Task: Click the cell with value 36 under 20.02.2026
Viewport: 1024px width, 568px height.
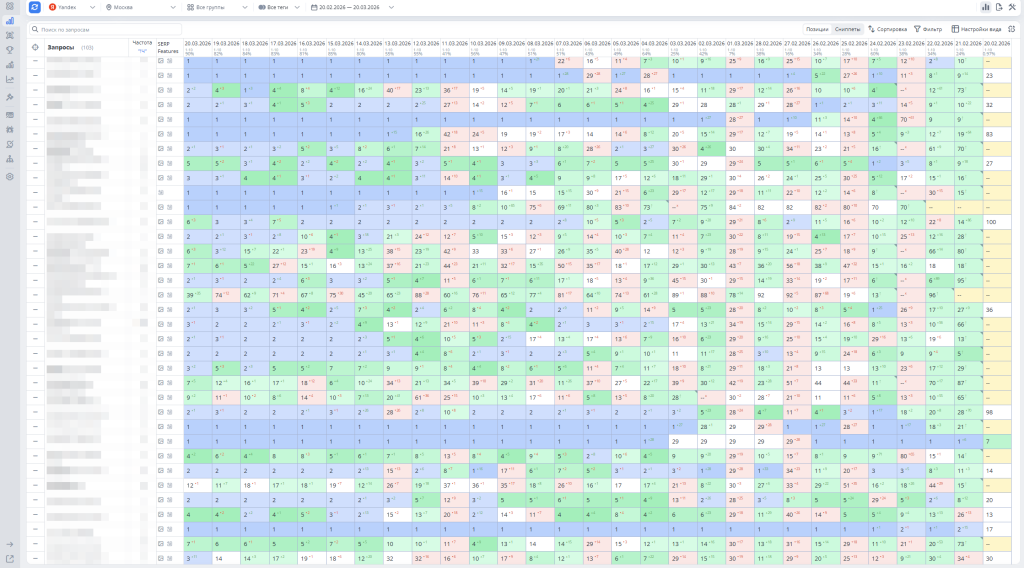Action: [997, 309]
